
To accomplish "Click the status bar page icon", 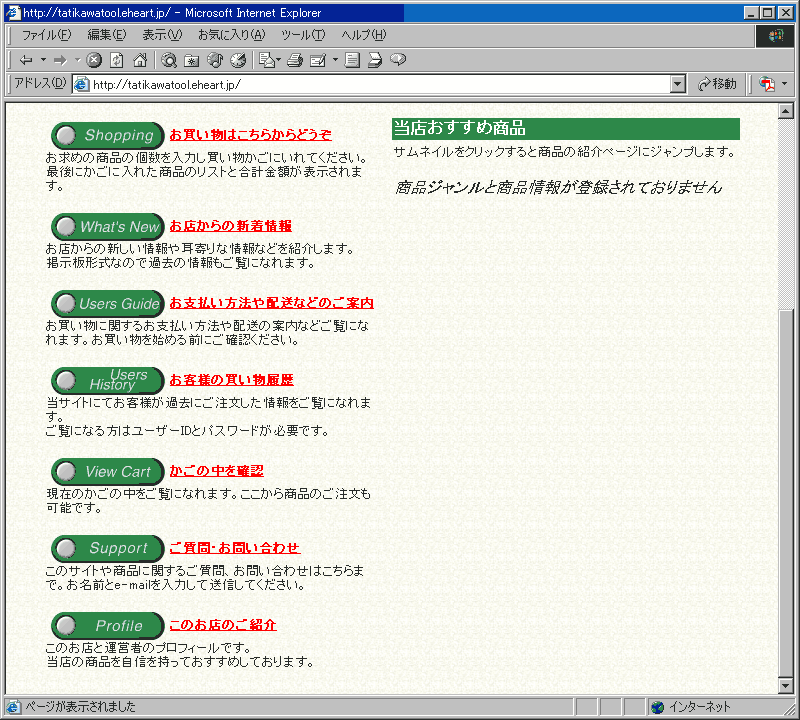I will pos(13,707).
